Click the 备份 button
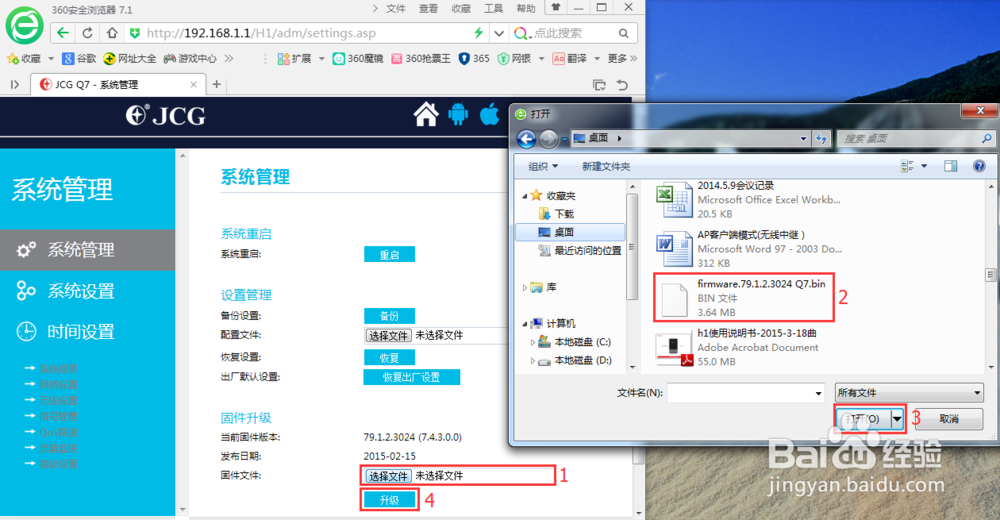The height and width of the screenshot is (520, 1000). click(x=389, y=316)
